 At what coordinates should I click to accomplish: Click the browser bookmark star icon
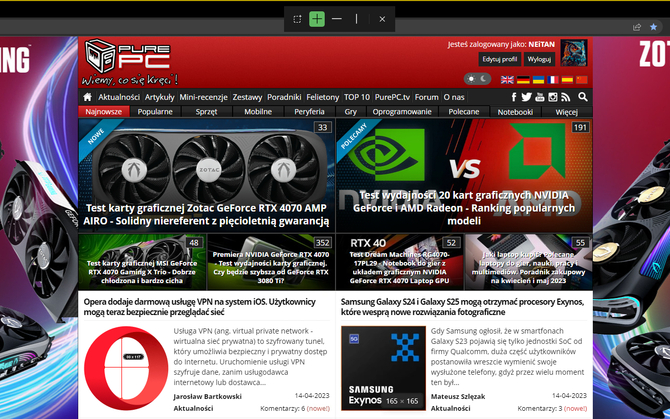(653, 27)
